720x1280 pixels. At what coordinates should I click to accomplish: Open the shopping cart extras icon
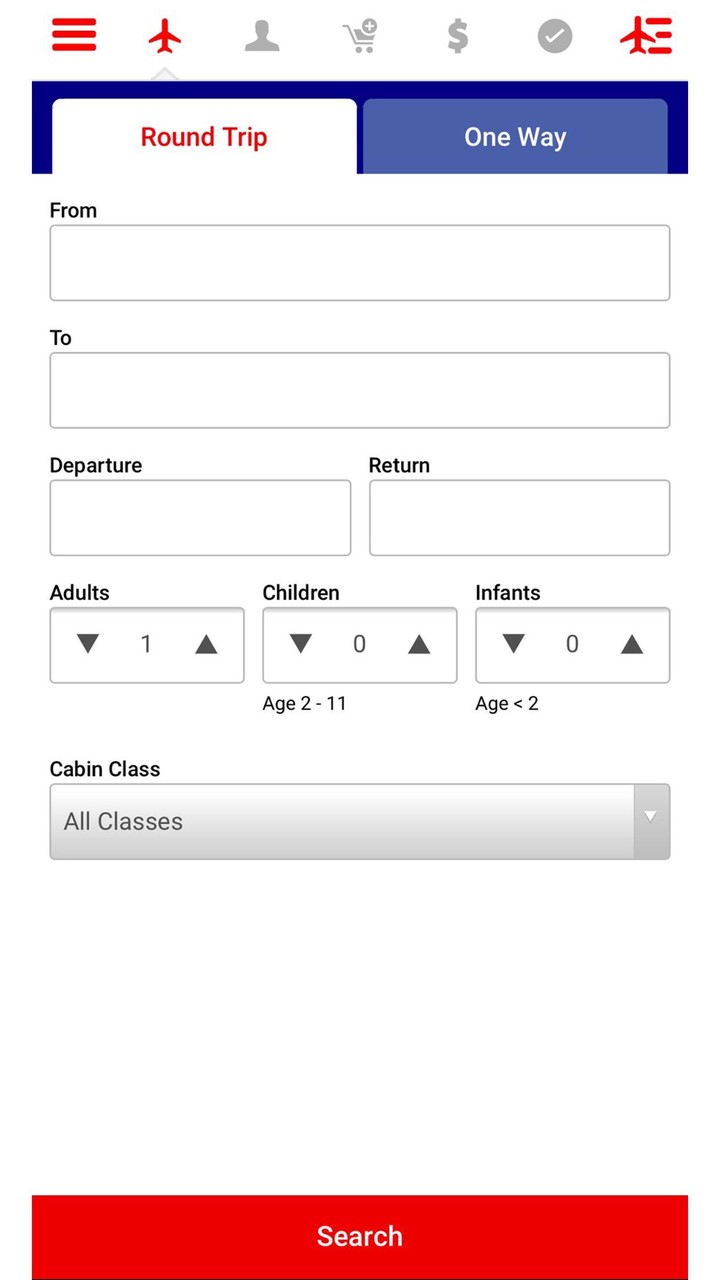pyautogui.click(x=359, y=37)
